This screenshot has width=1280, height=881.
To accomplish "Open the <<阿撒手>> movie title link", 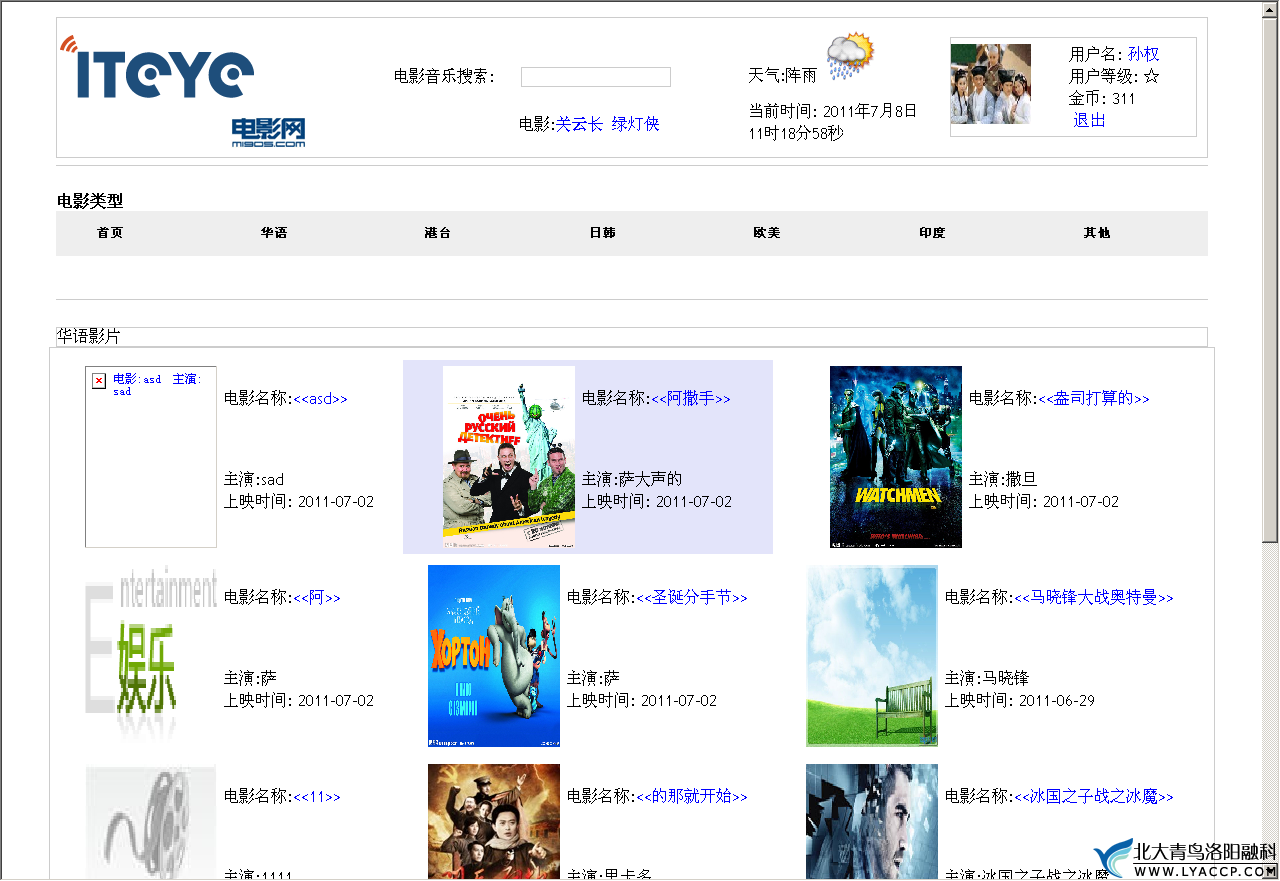I will [691, 398].
